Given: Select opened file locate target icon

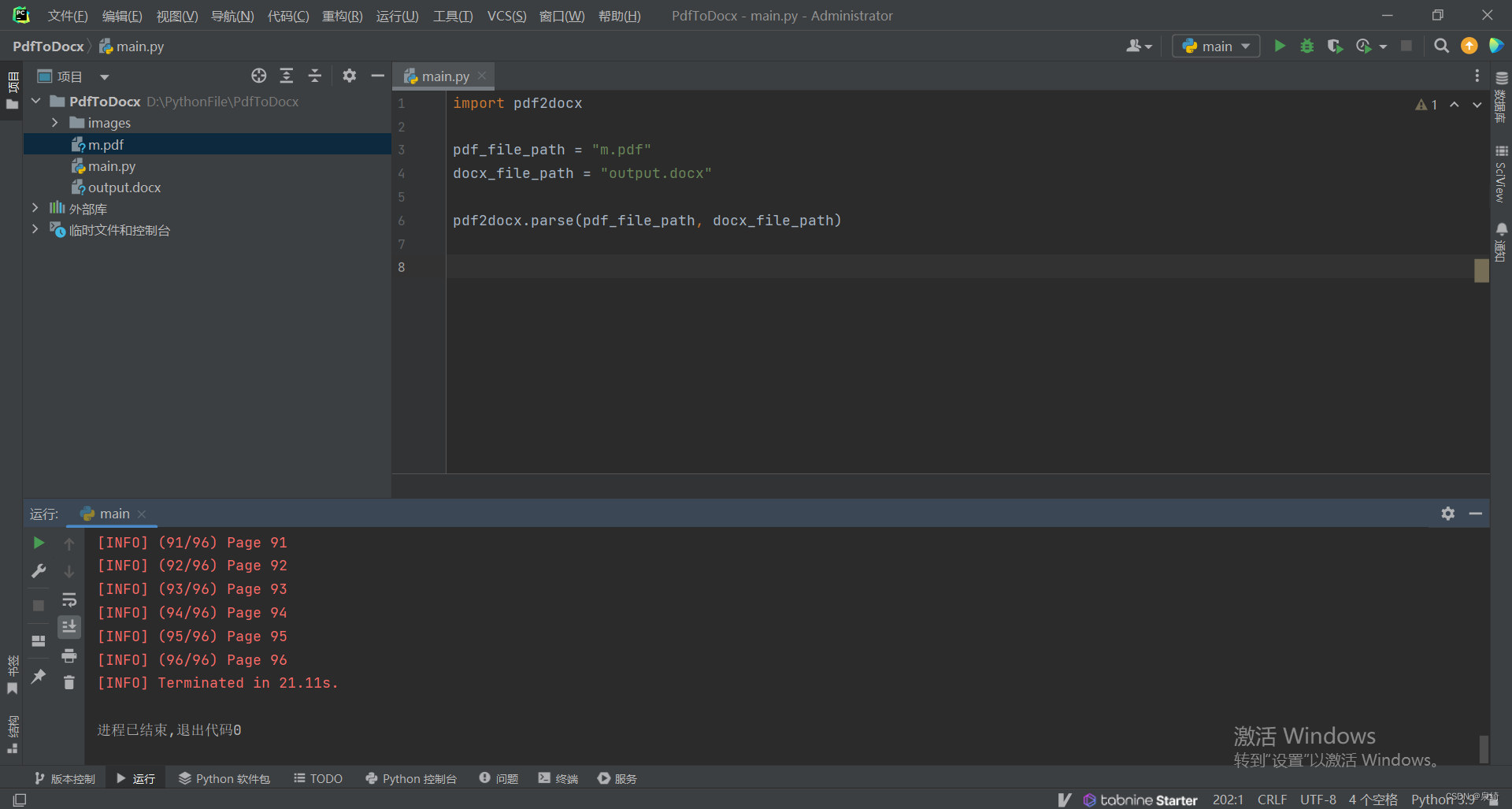Looking at the screenshot, I should [259, 76].
